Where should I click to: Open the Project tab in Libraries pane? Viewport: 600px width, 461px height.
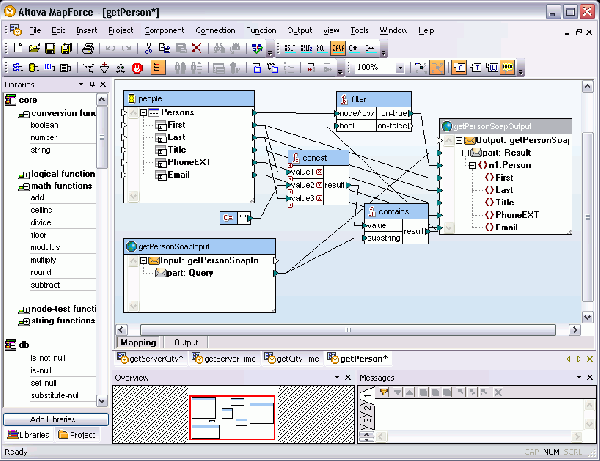point(76,435)
